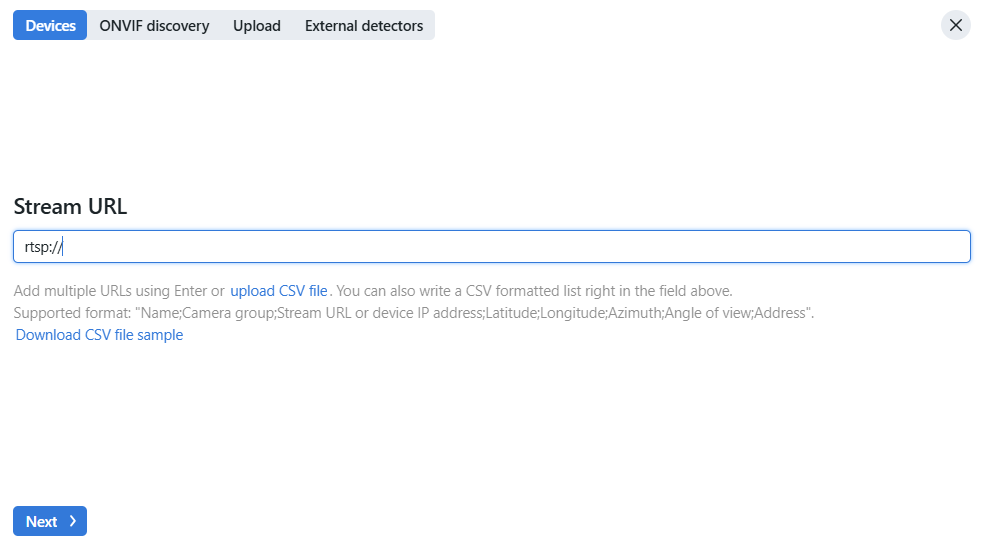
Task: Select the Upload tab
Action: point(257,26)
